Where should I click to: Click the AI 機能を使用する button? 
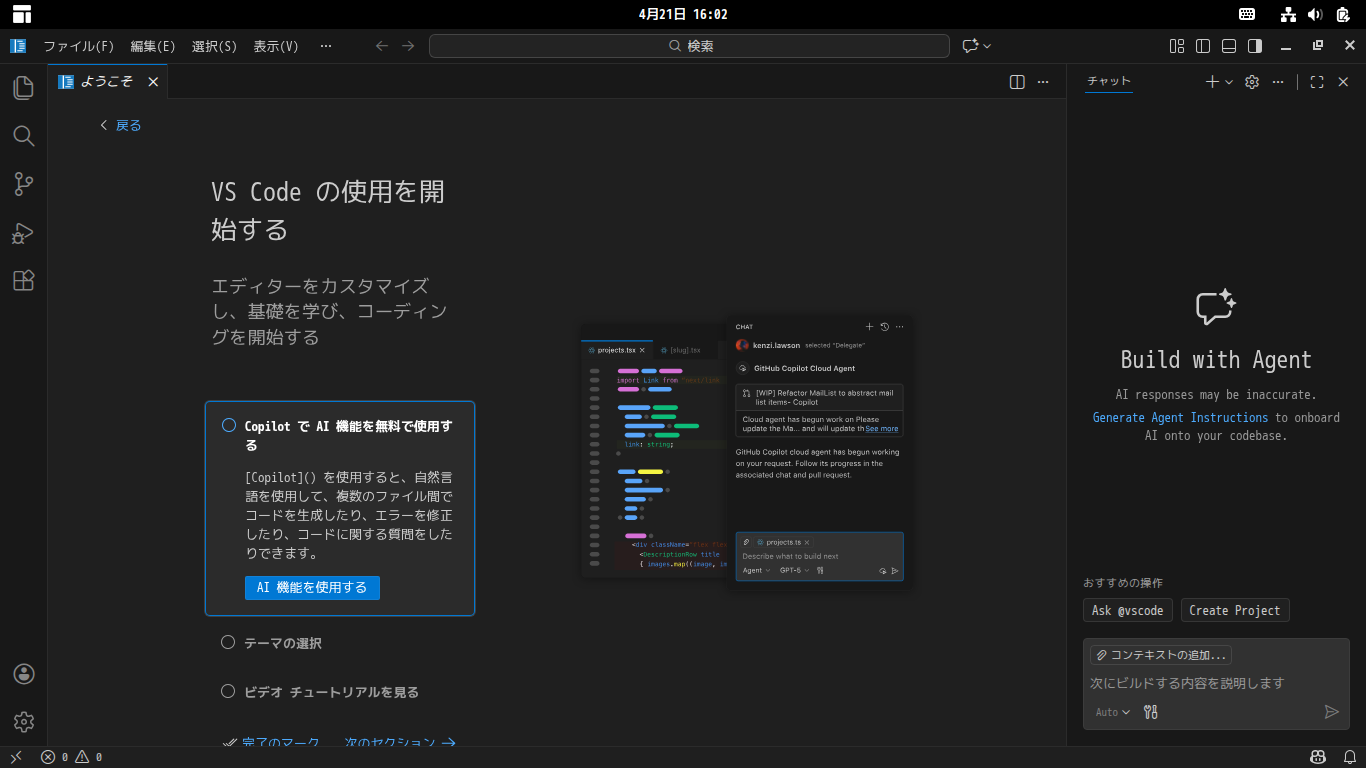(312, 588)
